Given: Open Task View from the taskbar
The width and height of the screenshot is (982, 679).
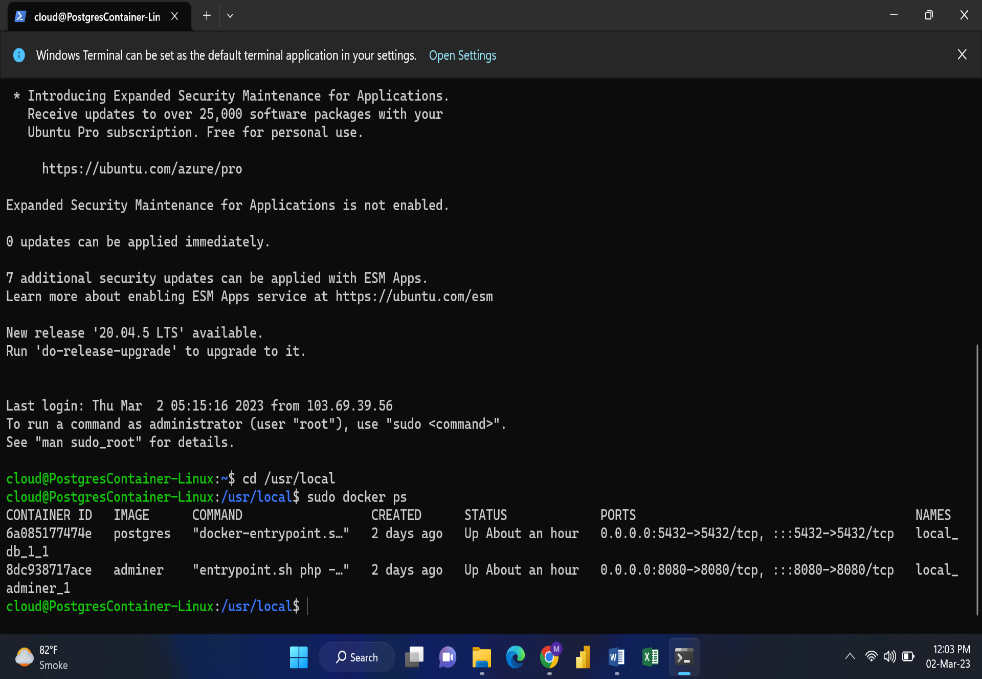Looking at the screenshot, I should pos(414,657).
